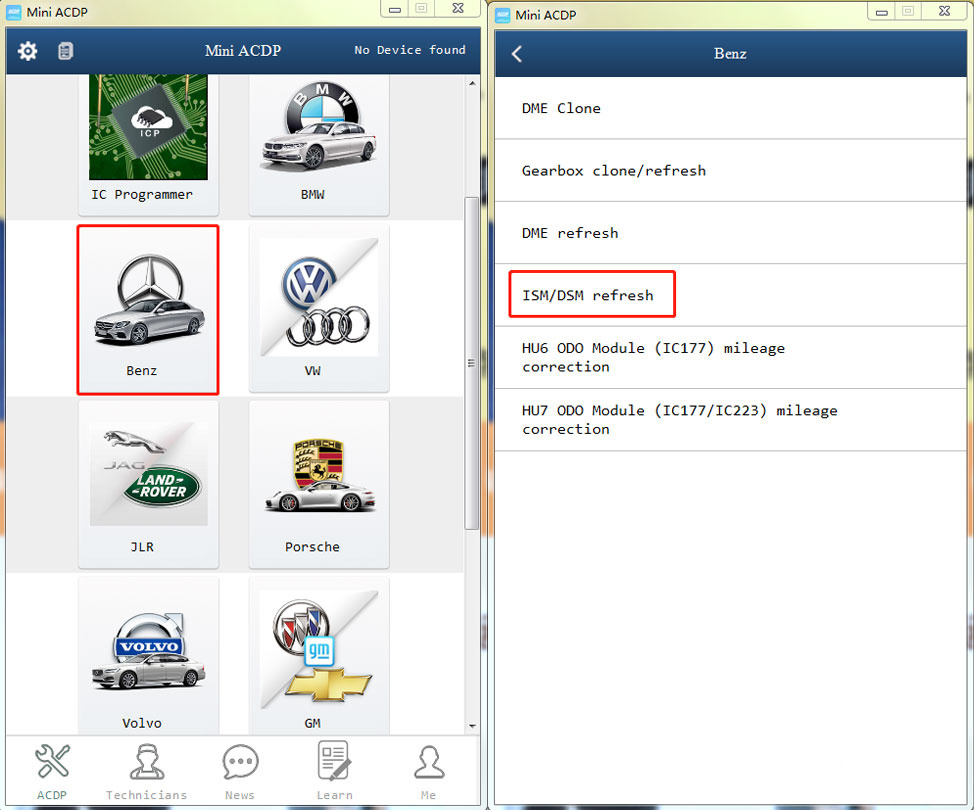Click the scroll down arrow of brand list
This screenshot has height=810, width=974.
coord(472,725)
